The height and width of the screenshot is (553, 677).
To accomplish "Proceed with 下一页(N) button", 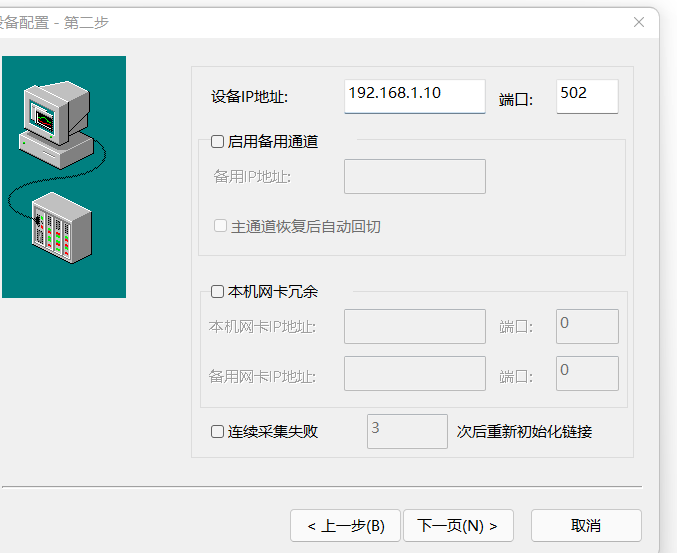I will point(458,525).
